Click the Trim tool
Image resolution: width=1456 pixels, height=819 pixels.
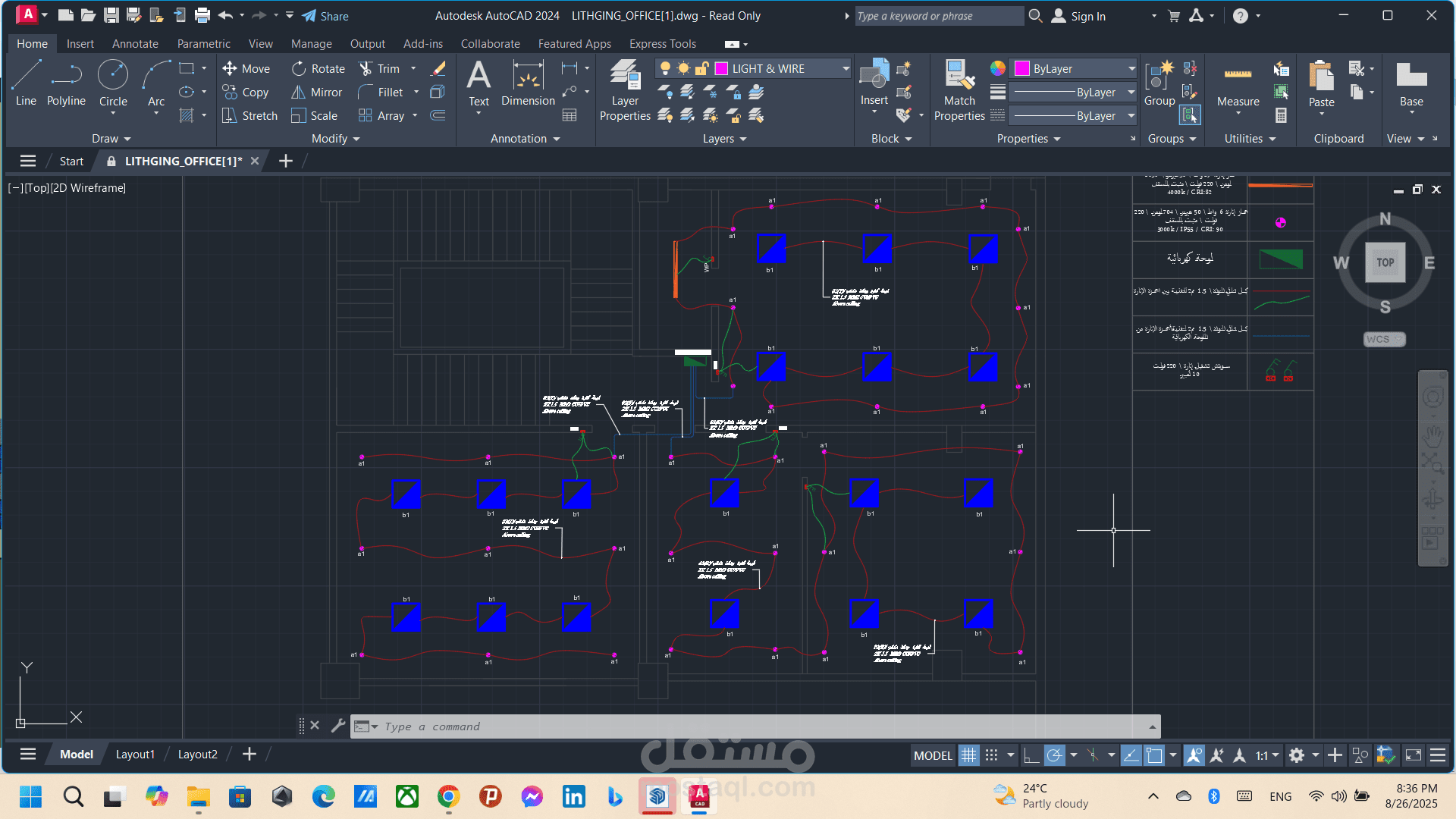pos(379,68)
